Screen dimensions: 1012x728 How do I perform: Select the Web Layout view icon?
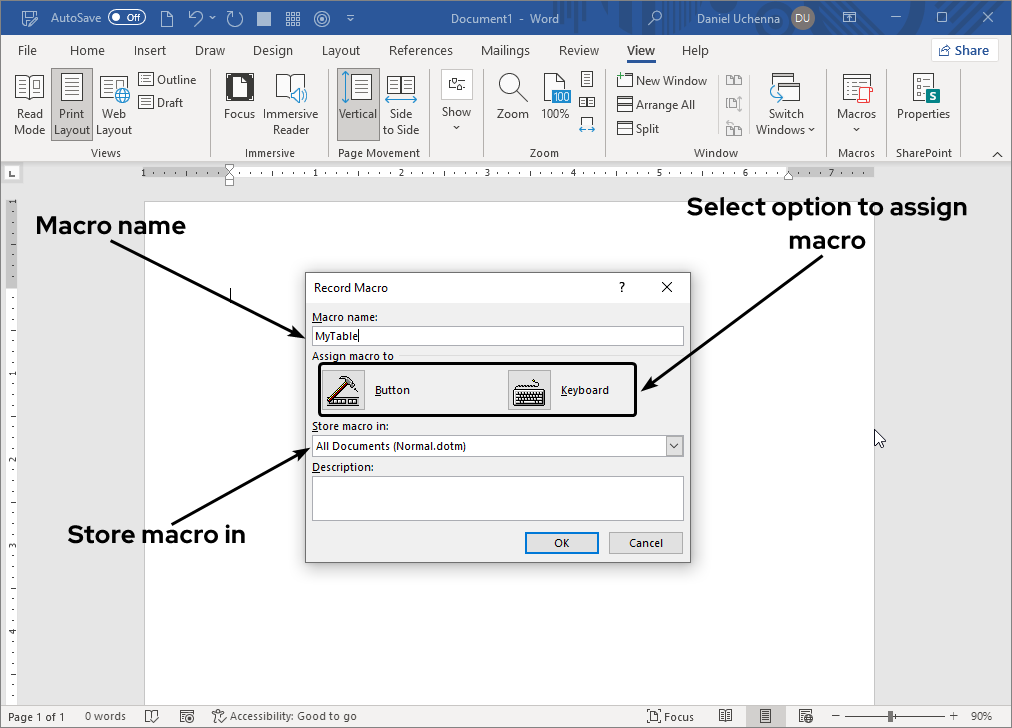(x=113, y=103)
